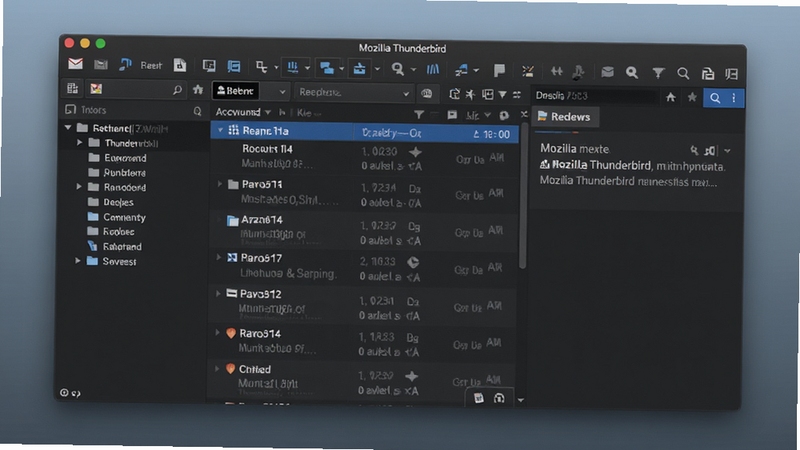
Task: Click the chat bubble icon right of Reephsz
Action: (427, 93)
